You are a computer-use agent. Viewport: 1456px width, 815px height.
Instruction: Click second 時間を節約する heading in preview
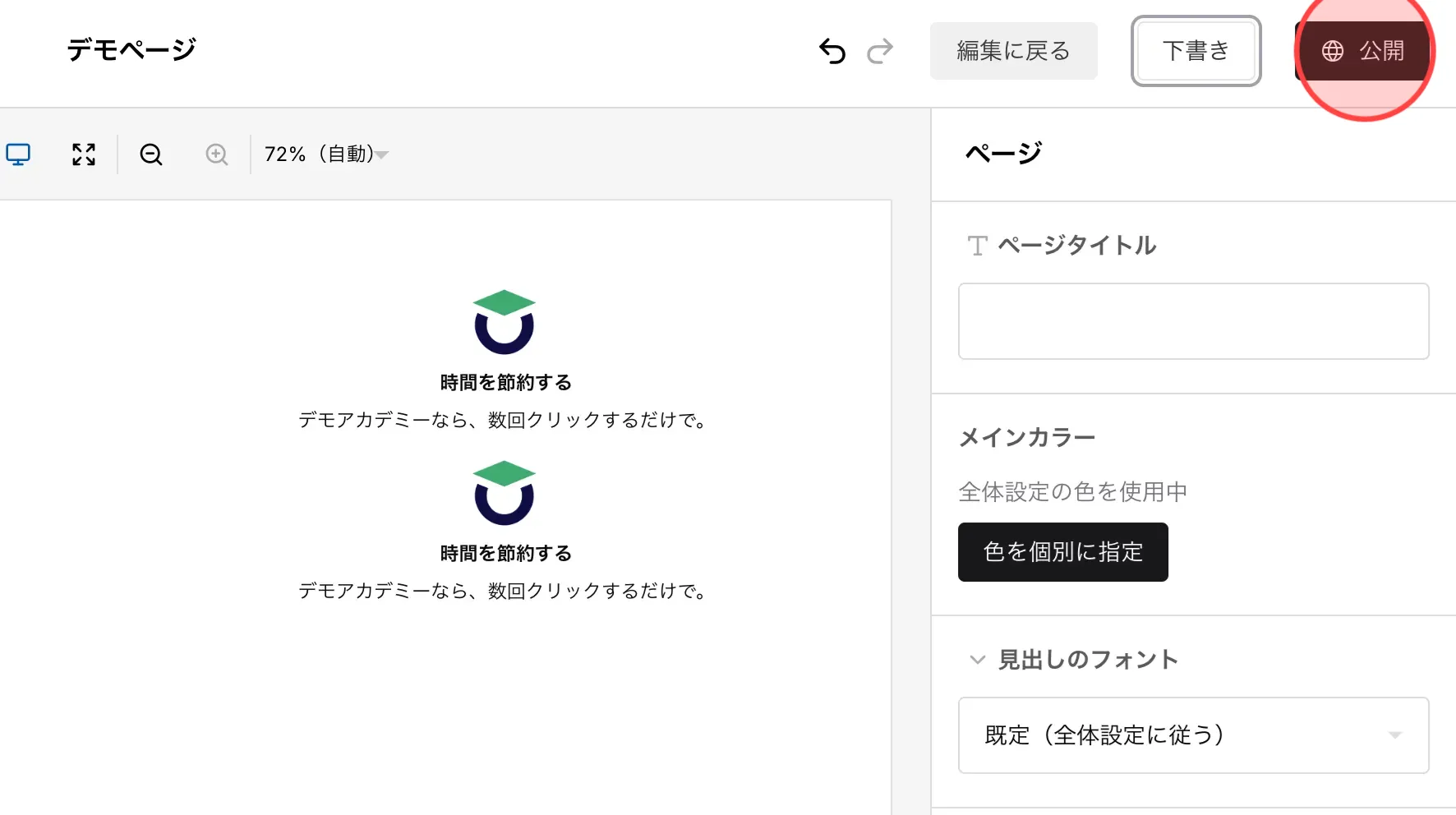click(x=506, y=554)
